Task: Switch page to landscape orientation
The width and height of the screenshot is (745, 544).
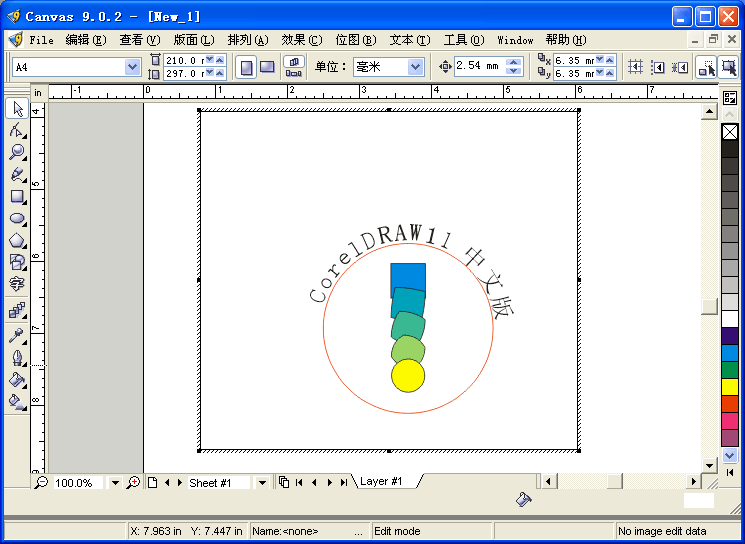Action: [x=267, y=67]
